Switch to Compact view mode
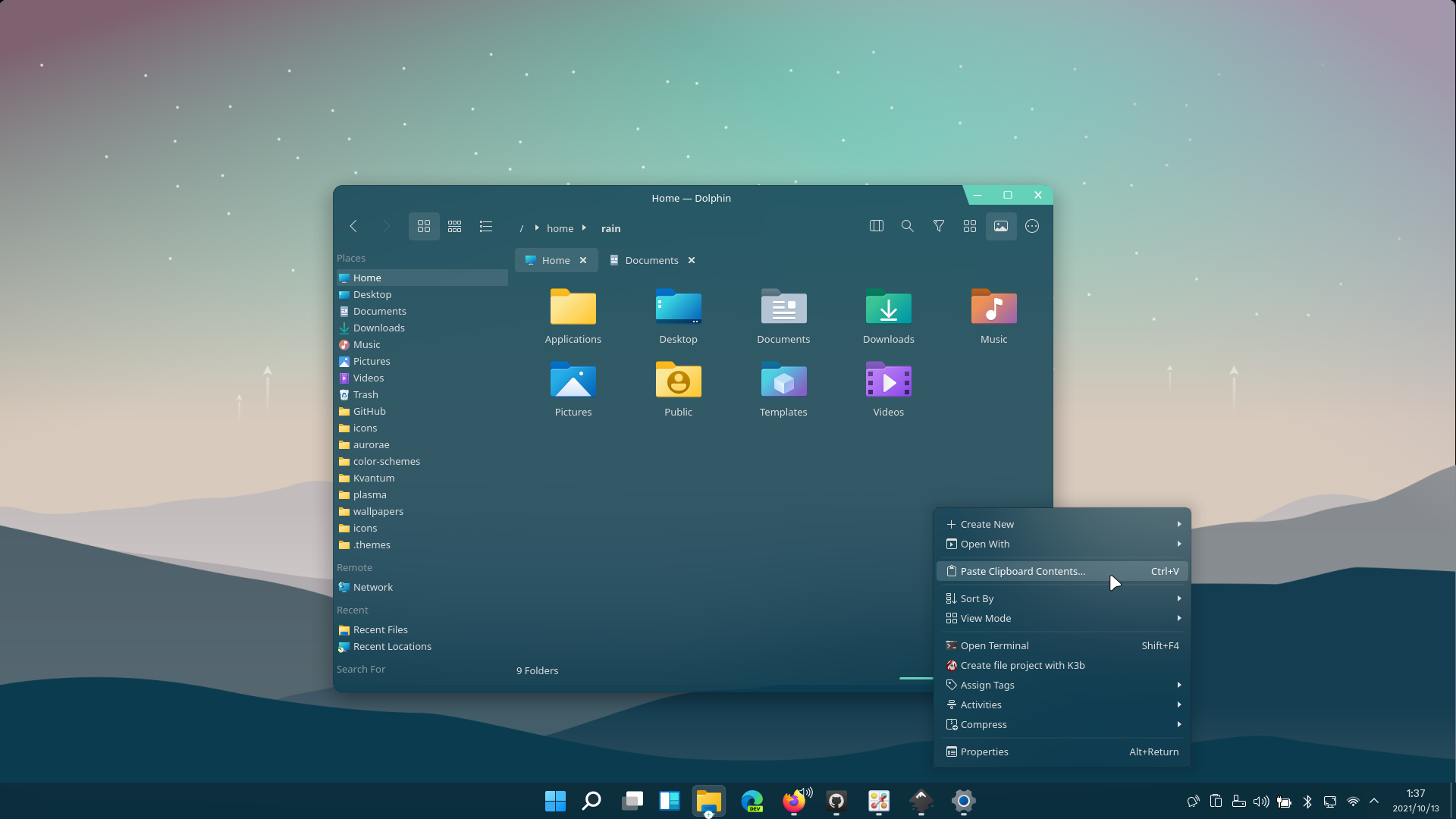The width and height of the screenshot is (1456, 819). pyautogui.click(x=455, y=226)
